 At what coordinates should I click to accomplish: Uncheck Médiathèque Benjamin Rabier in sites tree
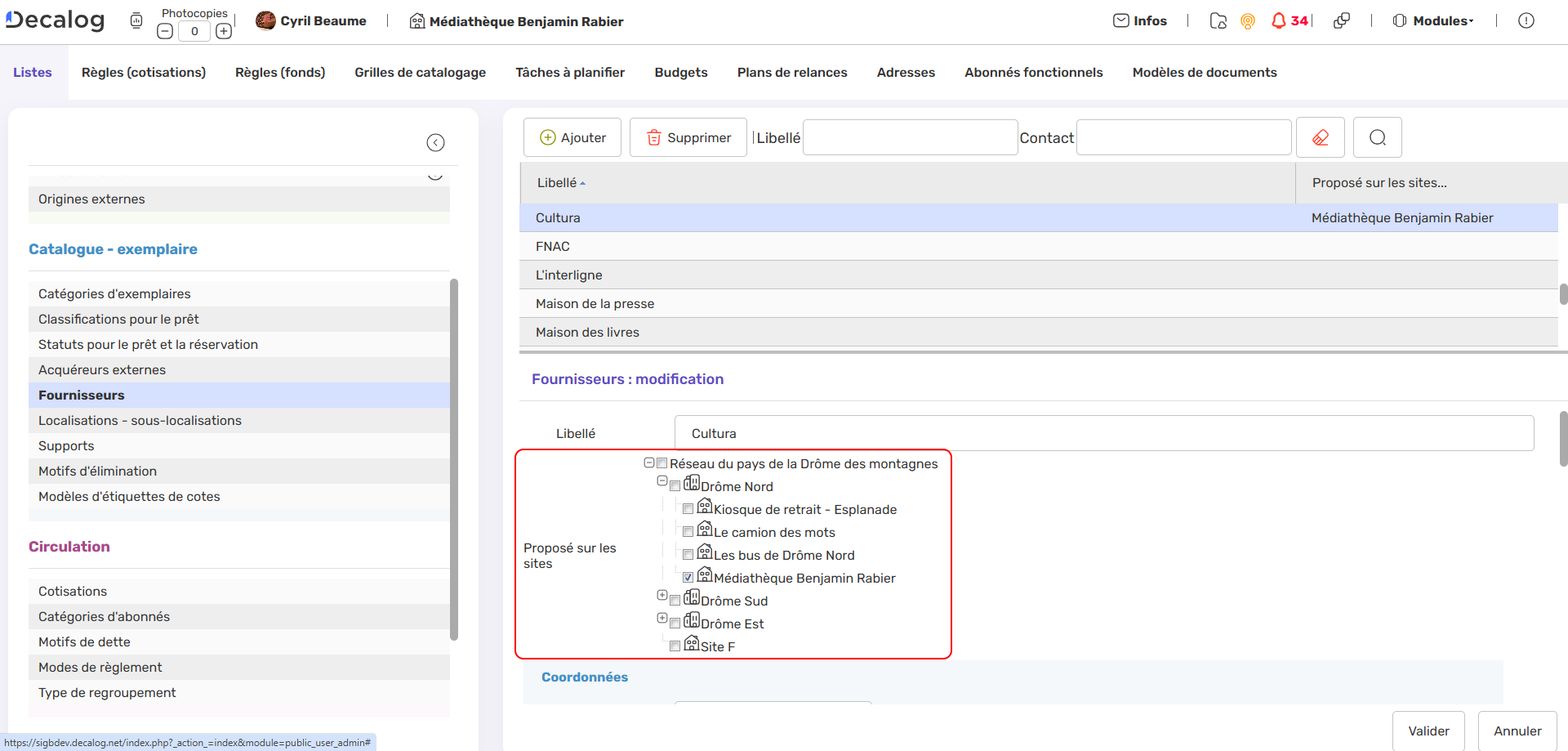688,577
